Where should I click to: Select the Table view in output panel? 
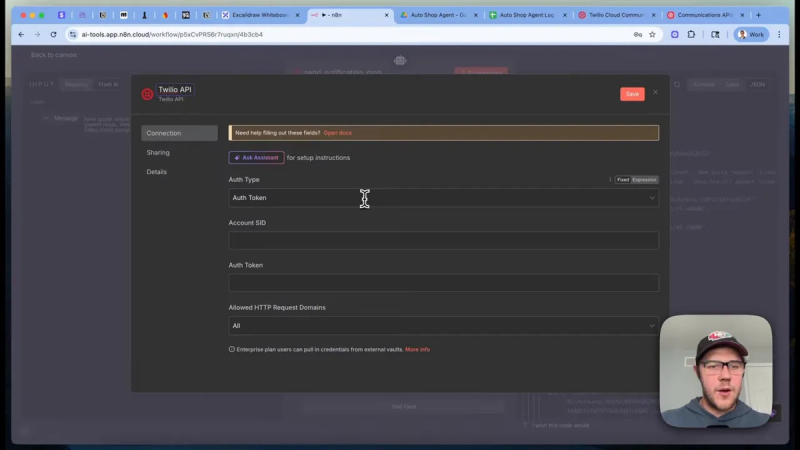(x=732, y=85)
